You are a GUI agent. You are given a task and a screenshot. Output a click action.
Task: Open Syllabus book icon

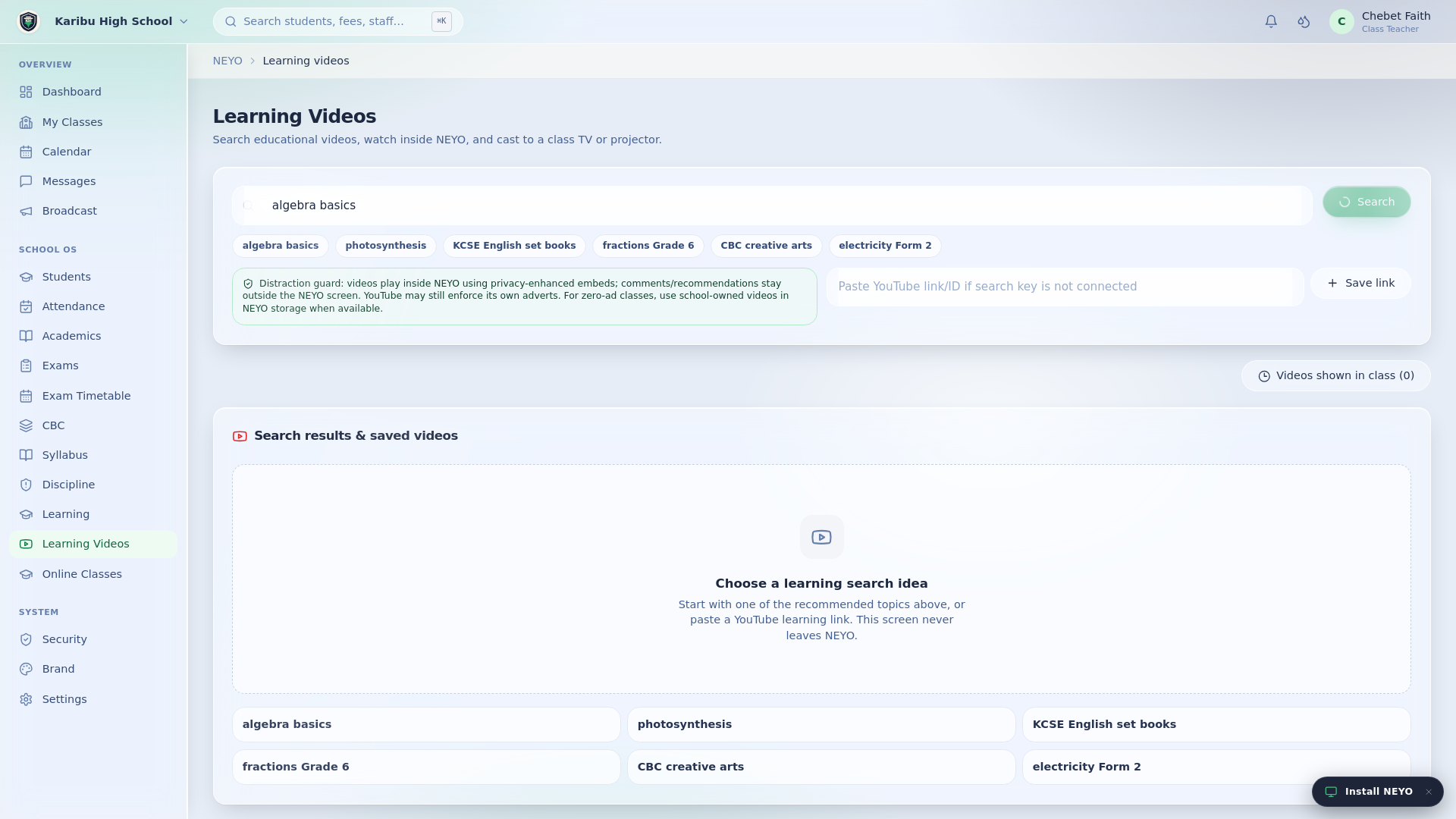pos(26,455)
